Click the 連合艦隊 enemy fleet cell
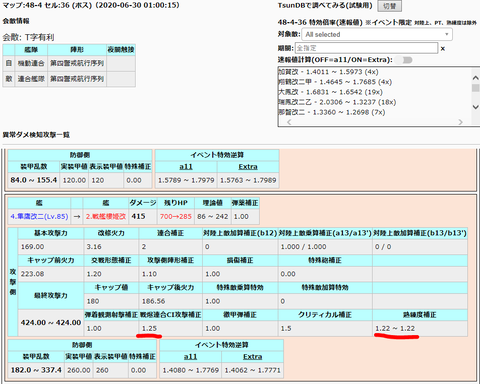The width and height of the screenshot is (480, 384). pyautogui.click(x=31, y=79)
